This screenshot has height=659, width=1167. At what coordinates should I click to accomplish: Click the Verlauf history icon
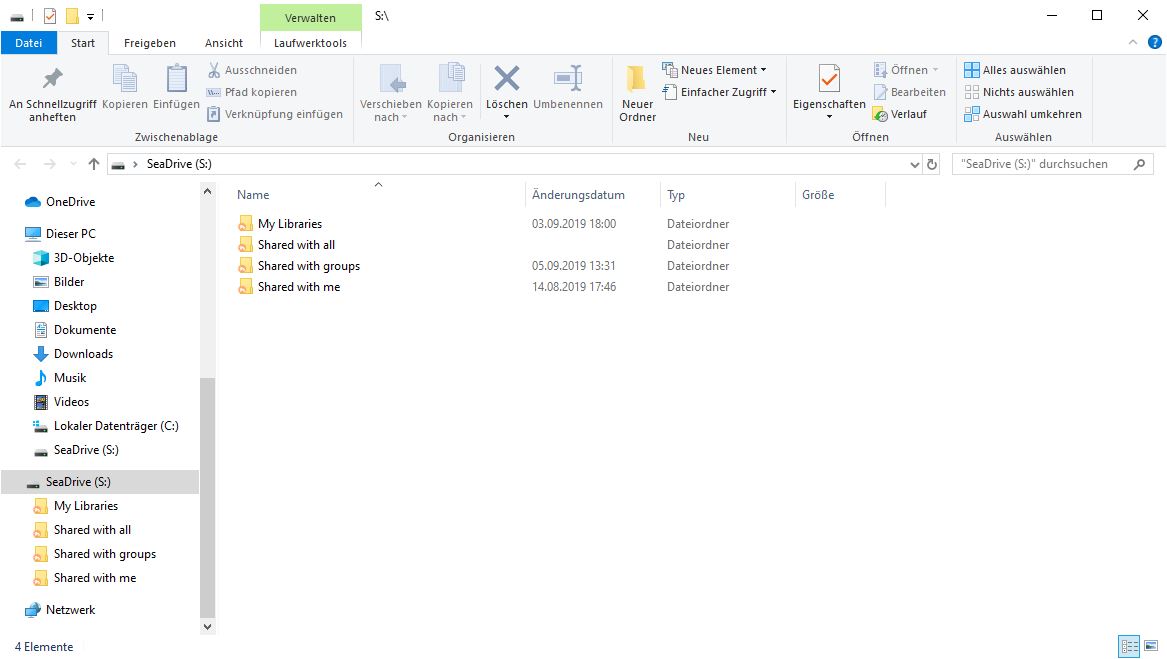pos(880,114)
